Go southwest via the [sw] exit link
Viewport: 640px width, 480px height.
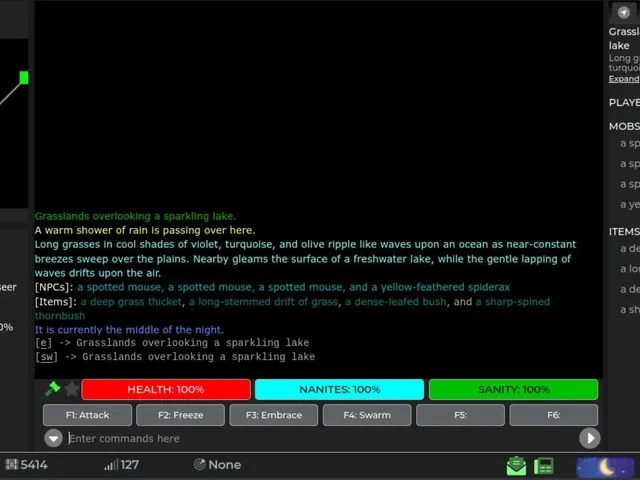(47, 357)
